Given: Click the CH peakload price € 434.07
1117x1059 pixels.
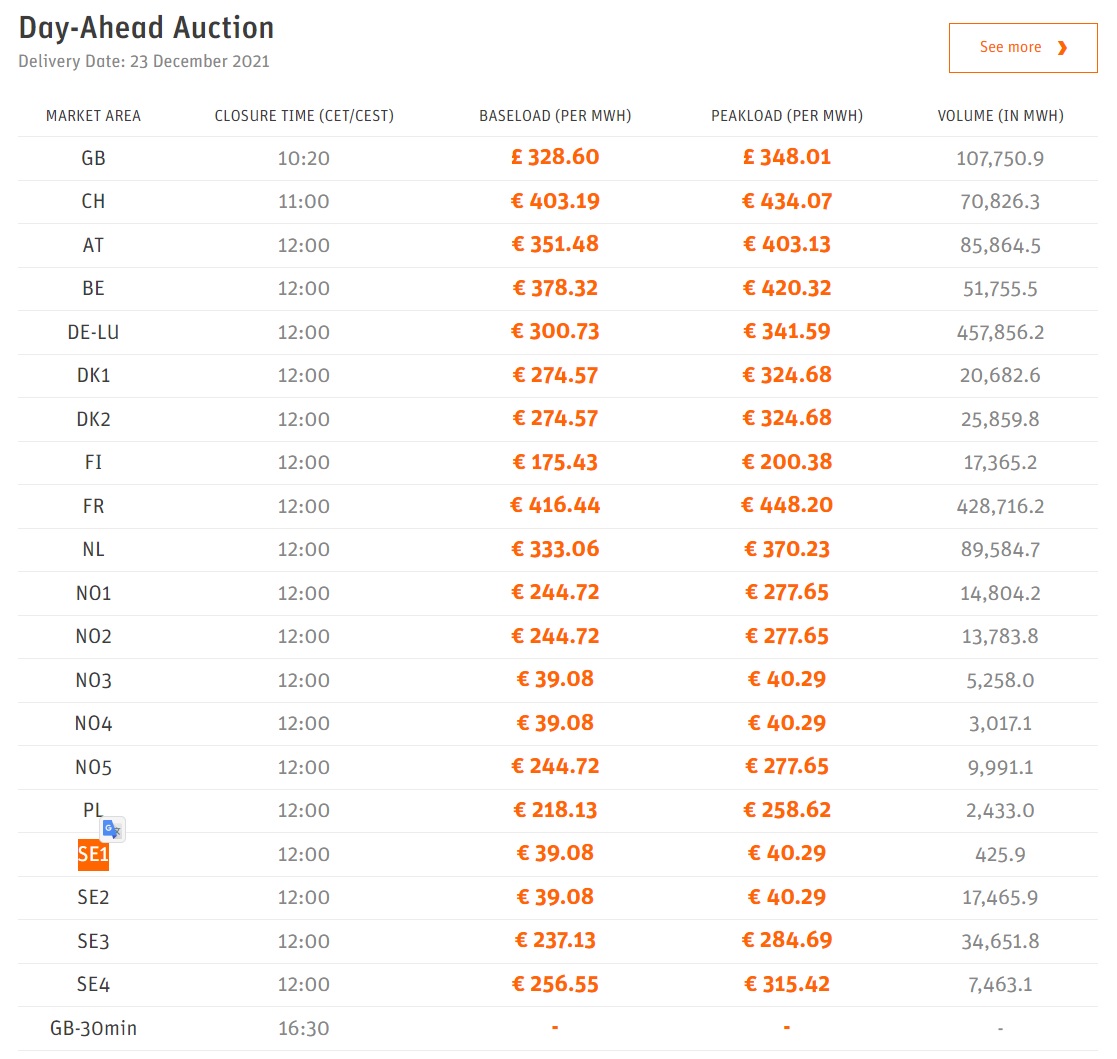Looking at the screenshot, I should click(787, 201).
